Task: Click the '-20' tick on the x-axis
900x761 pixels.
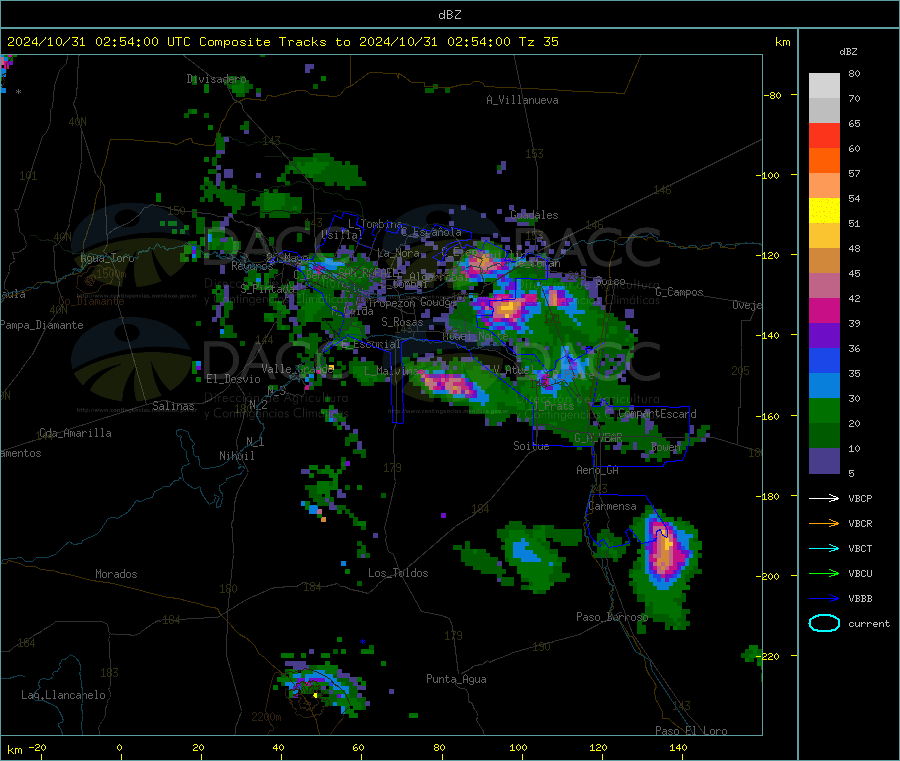Action: [37, 747]
